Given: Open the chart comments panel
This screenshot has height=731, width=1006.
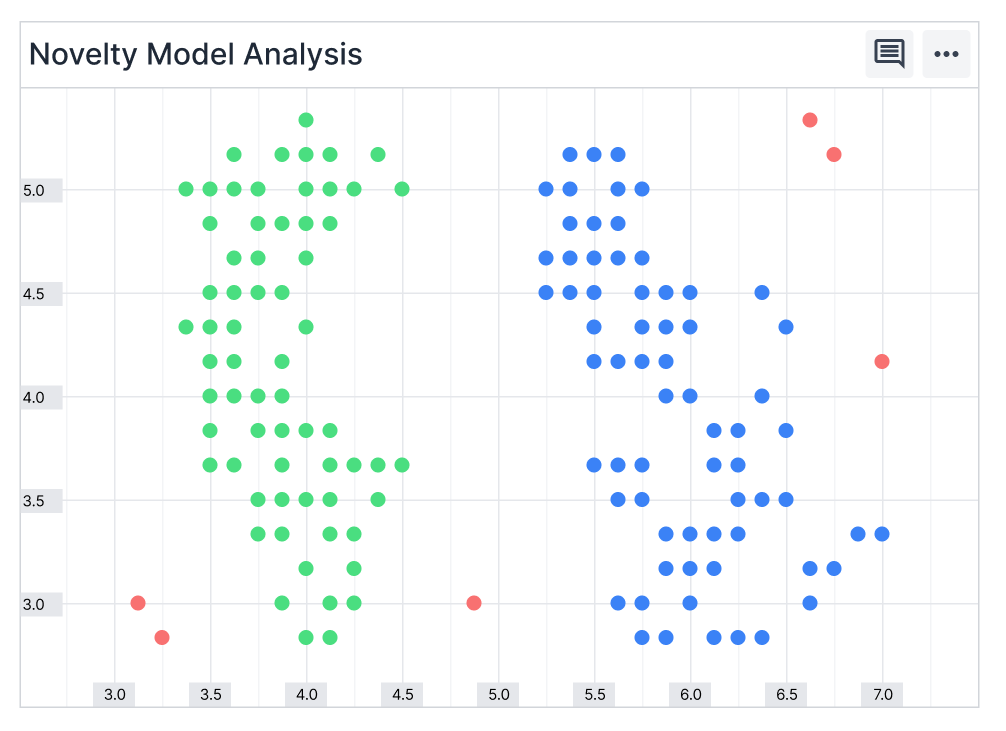Looking at the screenshot, I should [889, 54].
